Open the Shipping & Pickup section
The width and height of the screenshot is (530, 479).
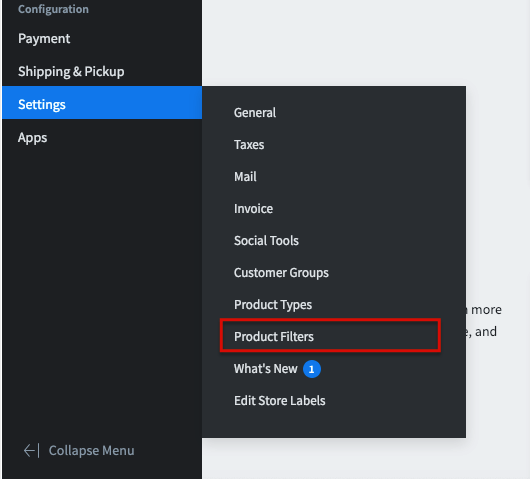(71, 71)
